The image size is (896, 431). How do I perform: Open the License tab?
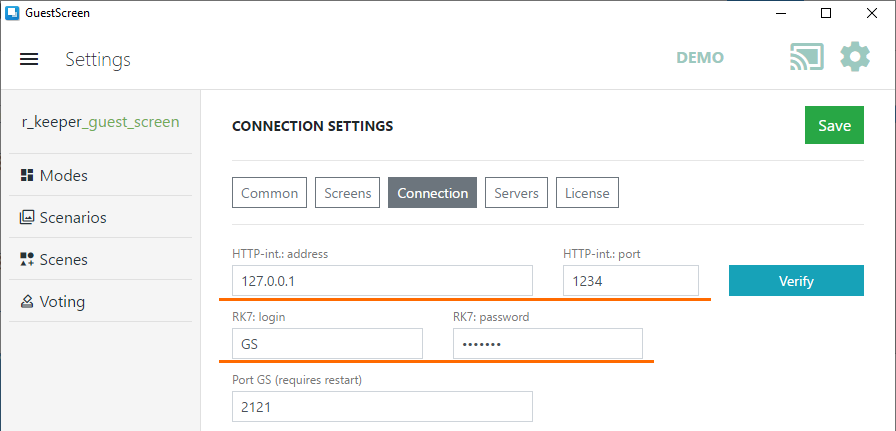click(x=587, y=193)
